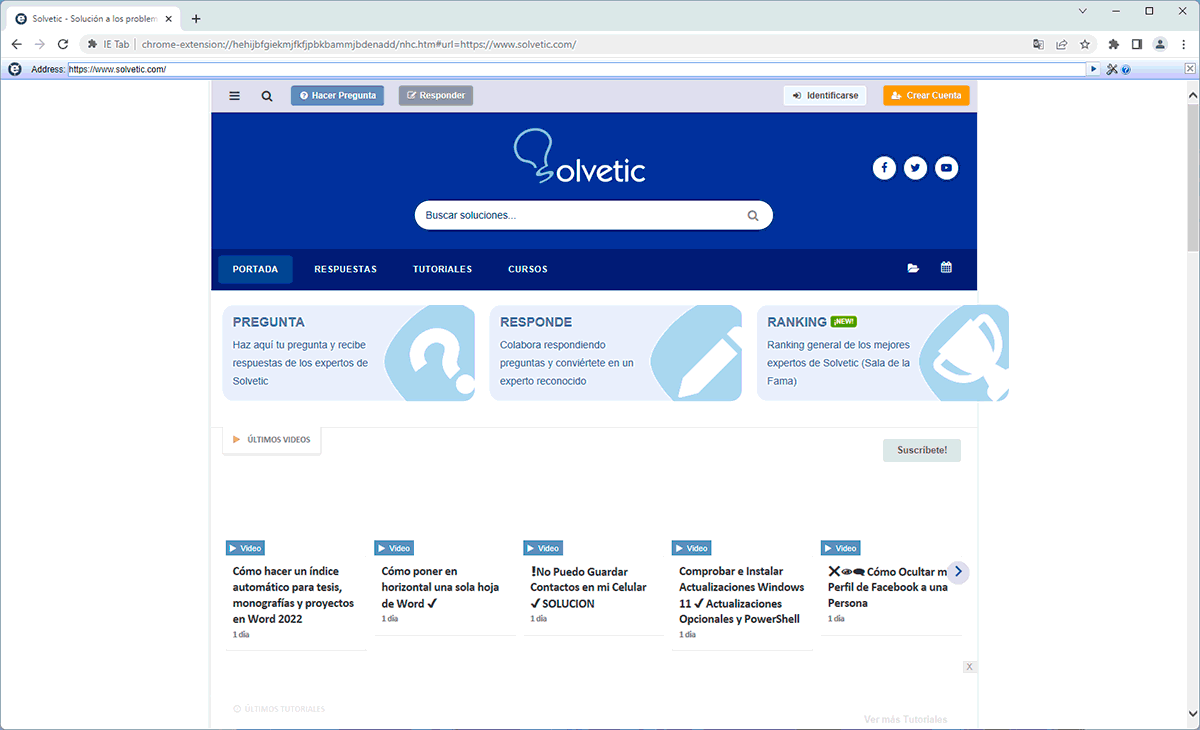Image resolution: width=1200 pixels, height=730 pixels.
Task: Click the Google Translate icon in address bar
Action: (1039, 44)
